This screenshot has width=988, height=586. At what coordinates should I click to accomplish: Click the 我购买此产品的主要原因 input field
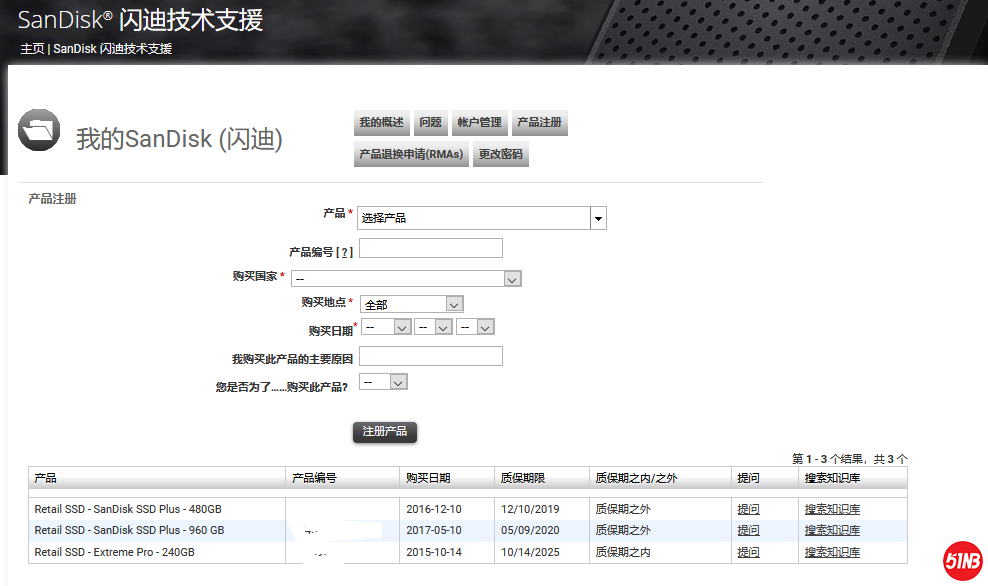pyautogui.click(x=431, y=356)
